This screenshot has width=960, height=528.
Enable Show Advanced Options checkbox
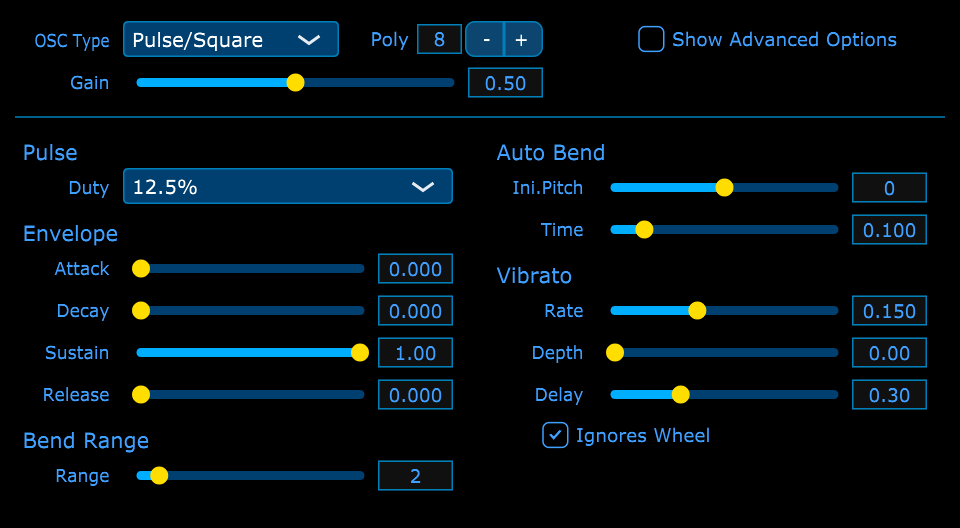(651, 39)
